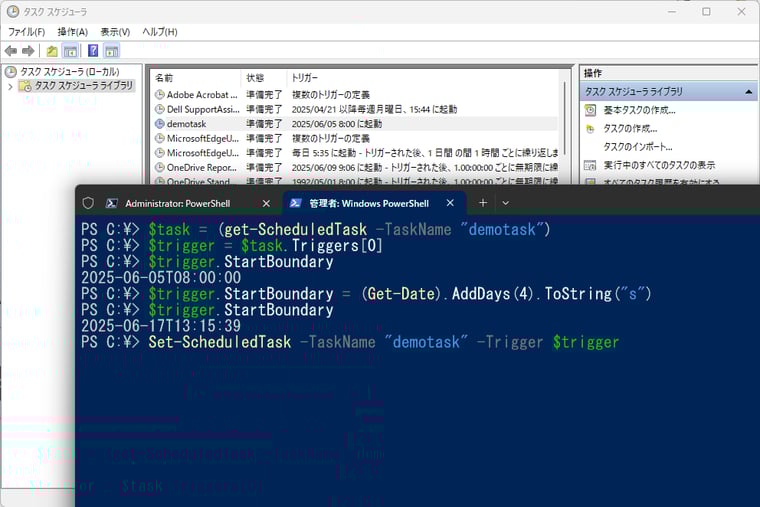Select the MicrosoftEdgeU... task with 複数のトリガーの定義

[356, 138]
